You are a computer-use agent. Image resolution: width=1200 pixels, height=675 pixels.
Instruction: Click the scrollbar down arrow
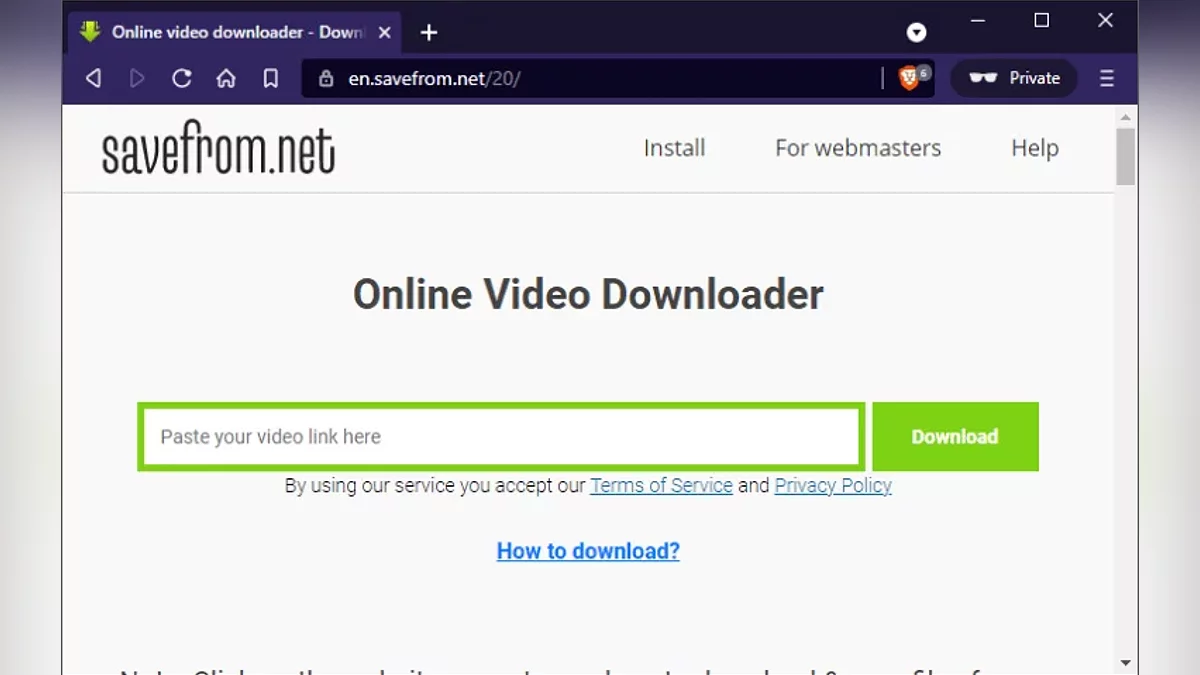(1126, 663)
